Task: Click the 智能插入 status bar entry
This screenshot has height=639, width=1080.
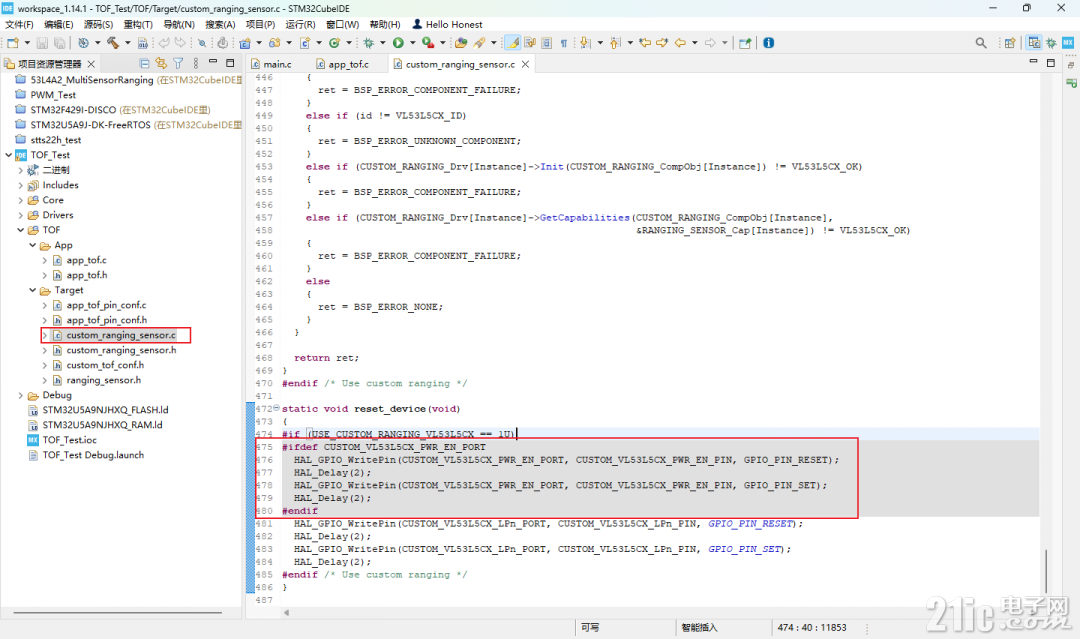Action: 699,627
